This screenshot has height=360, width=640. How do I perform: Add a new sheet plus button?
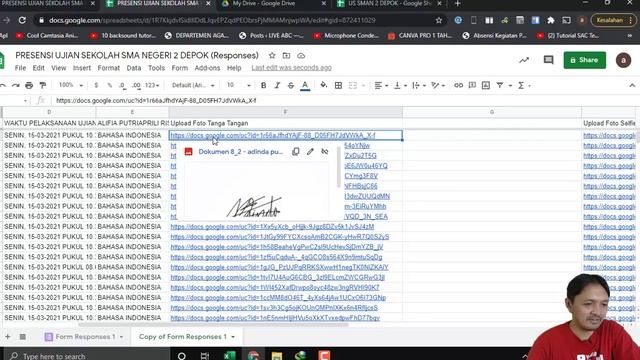point(8,337)
